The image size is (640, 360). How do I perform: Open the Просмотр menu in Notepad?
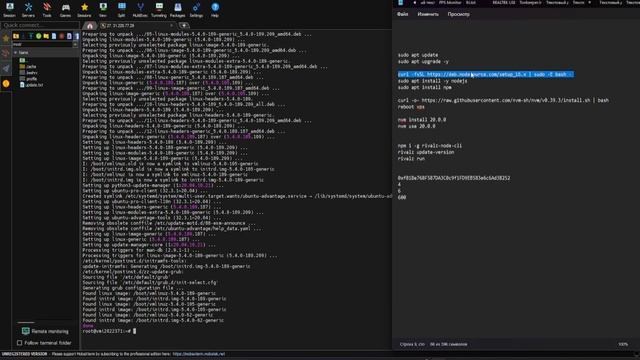[458, 14]
